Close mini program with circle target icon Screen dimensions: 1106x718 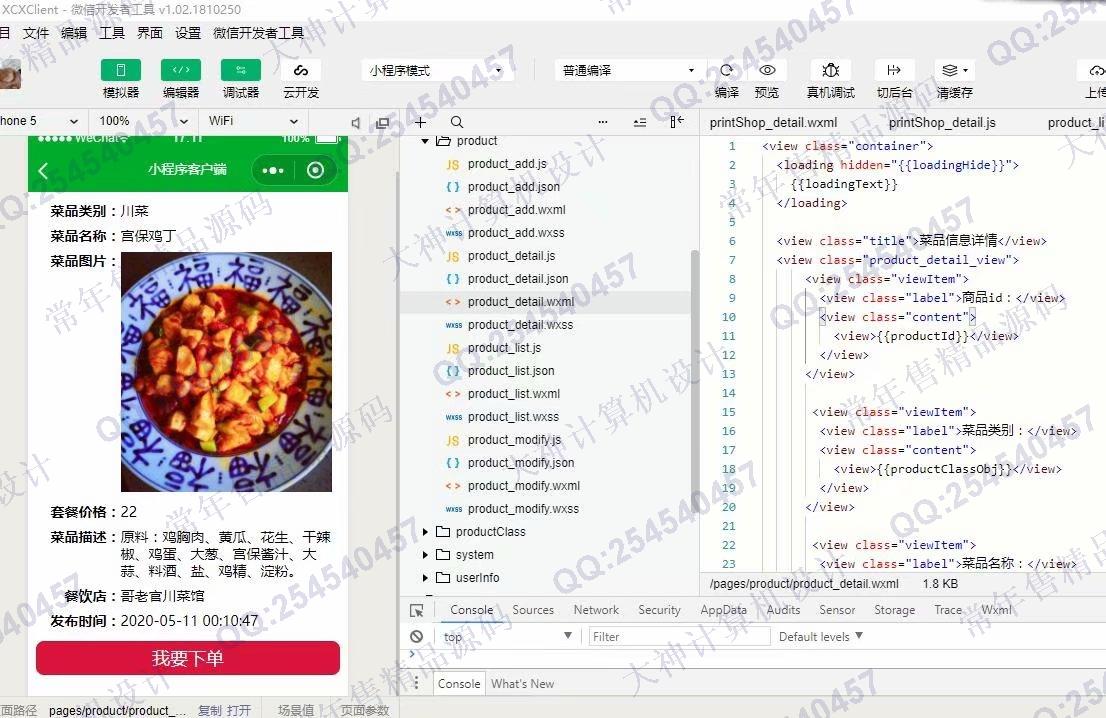(x=315, y=170)
